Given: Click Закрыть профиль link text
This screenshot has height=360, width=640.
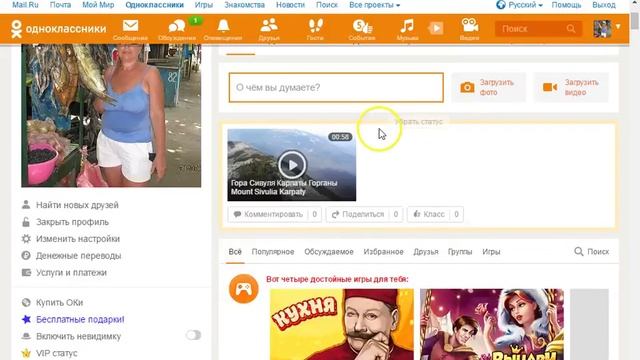Looking at the screenshot, I should [x=72, y=222].
